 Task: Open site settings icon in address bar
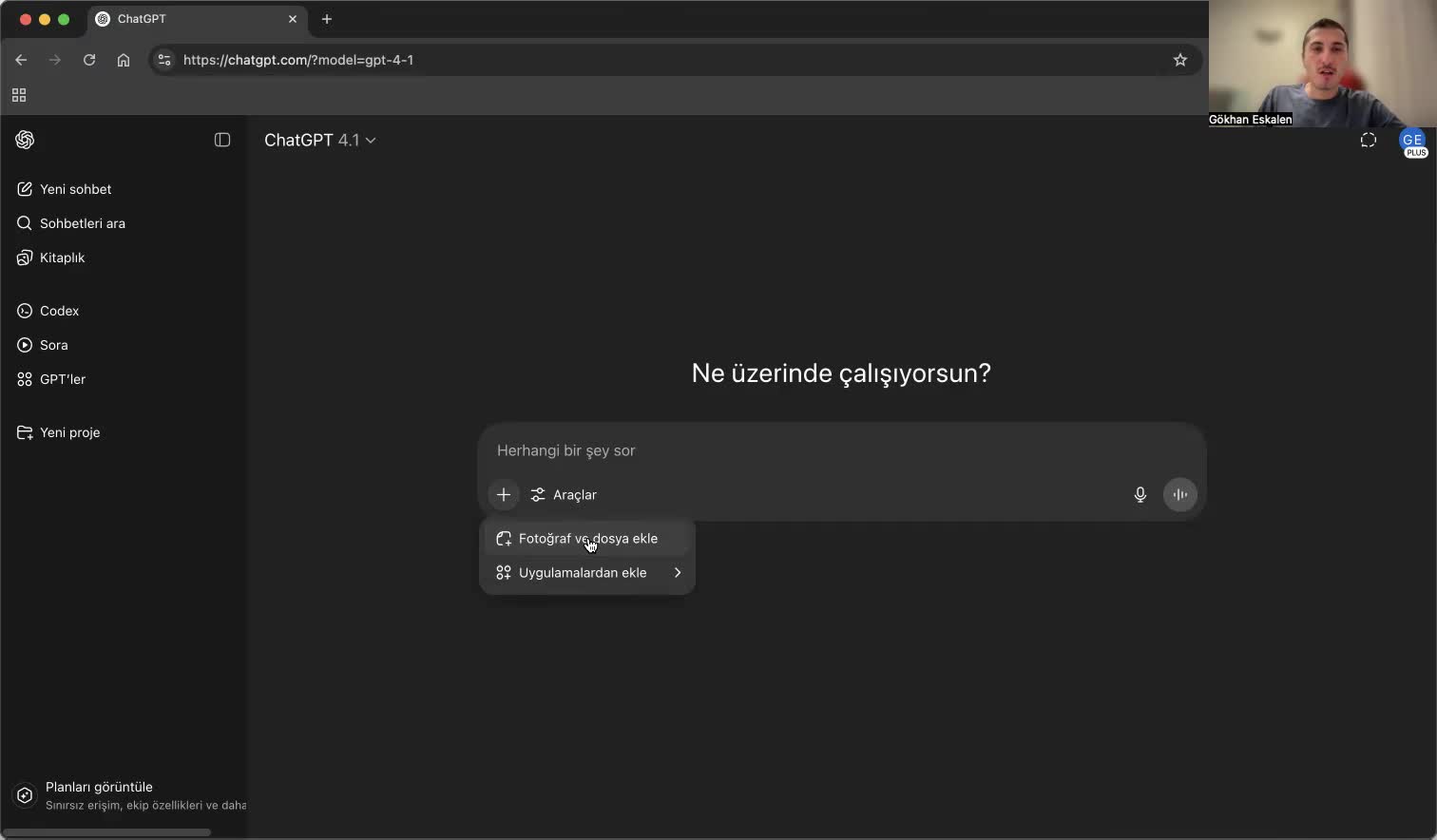tap(164, 60)
